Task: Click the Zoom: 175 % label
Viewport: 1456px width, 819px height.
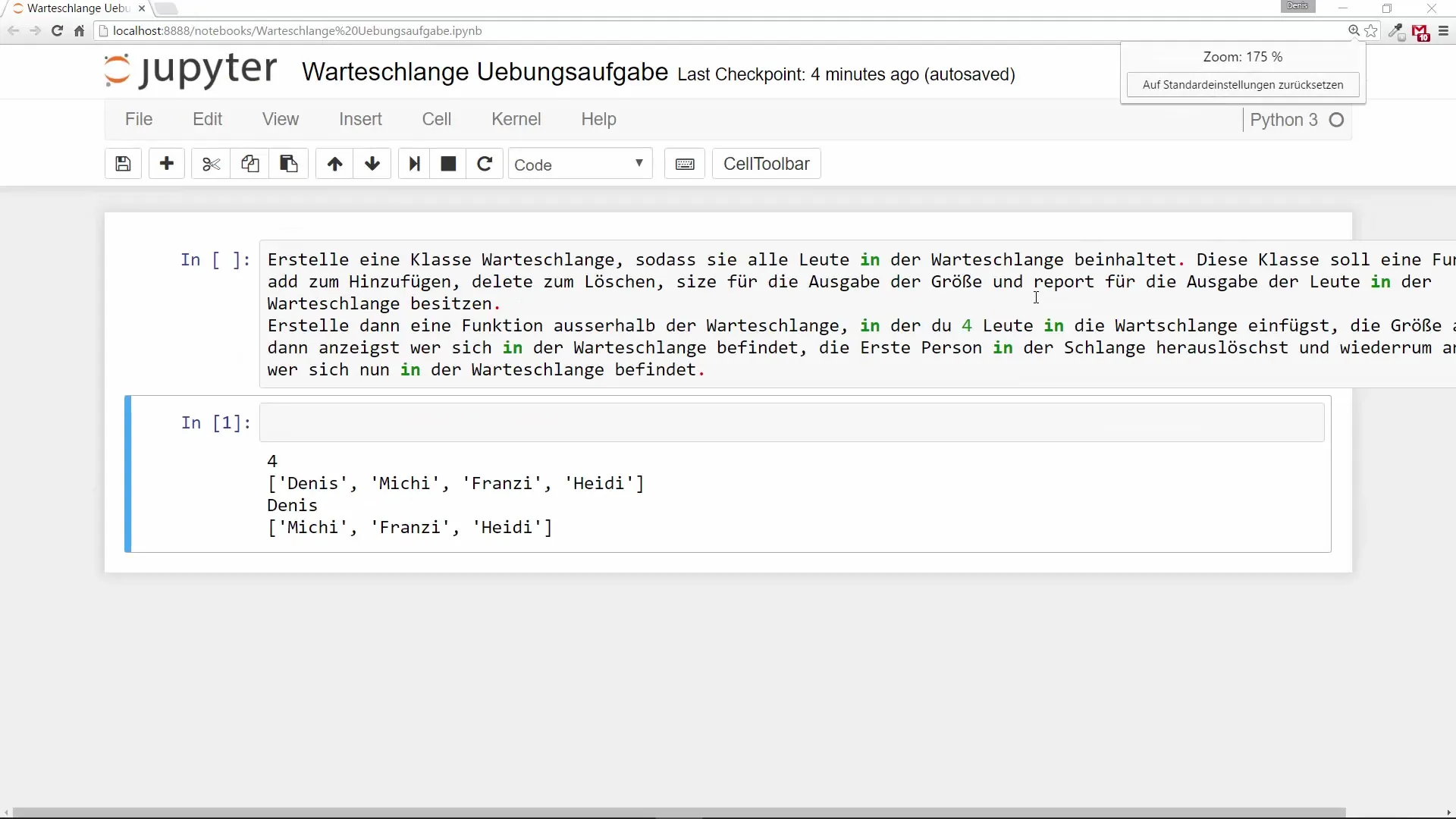Action: [x=1242, y=57]
